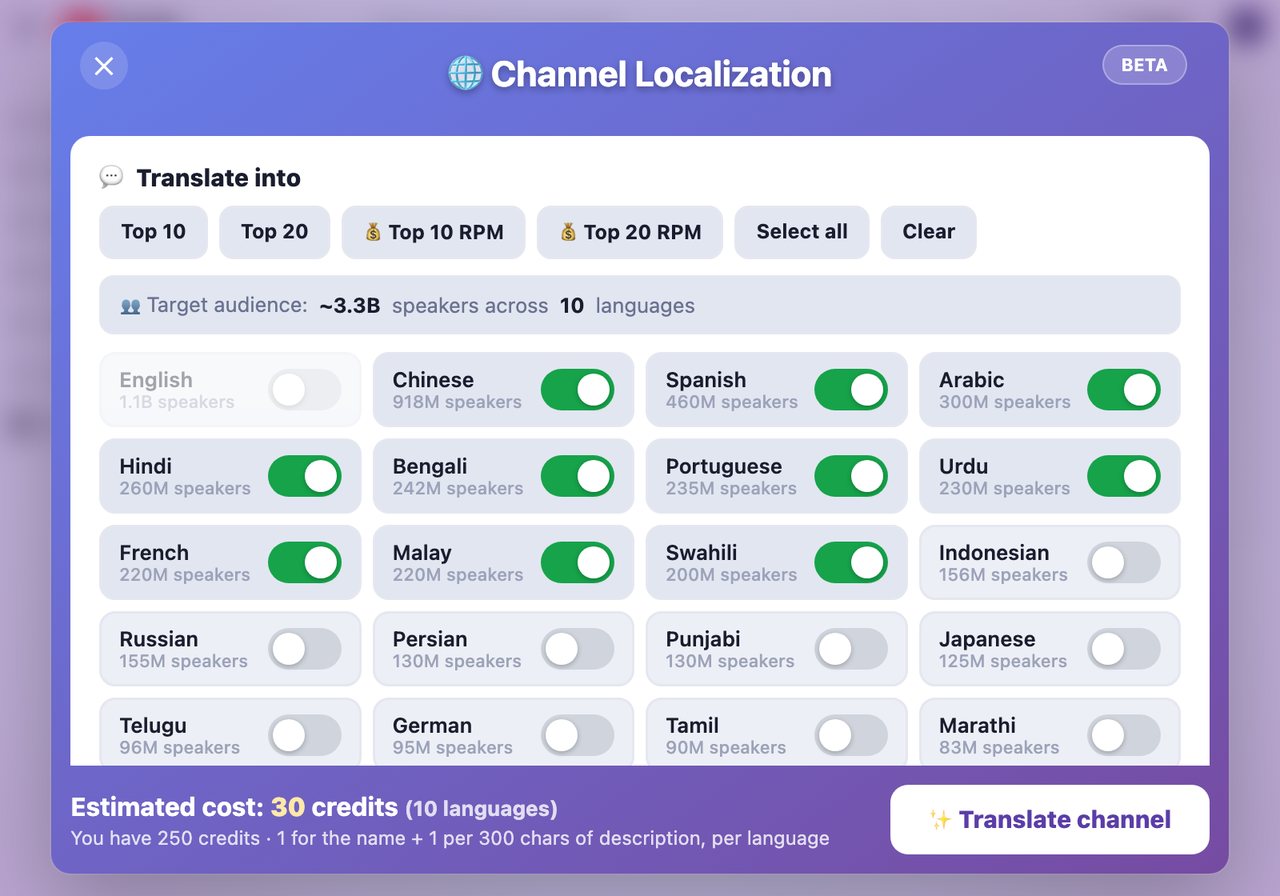The width and height of the screenshot is (1280, 896).
Task: Click the people icon beside Target audience
Action: 130,306
